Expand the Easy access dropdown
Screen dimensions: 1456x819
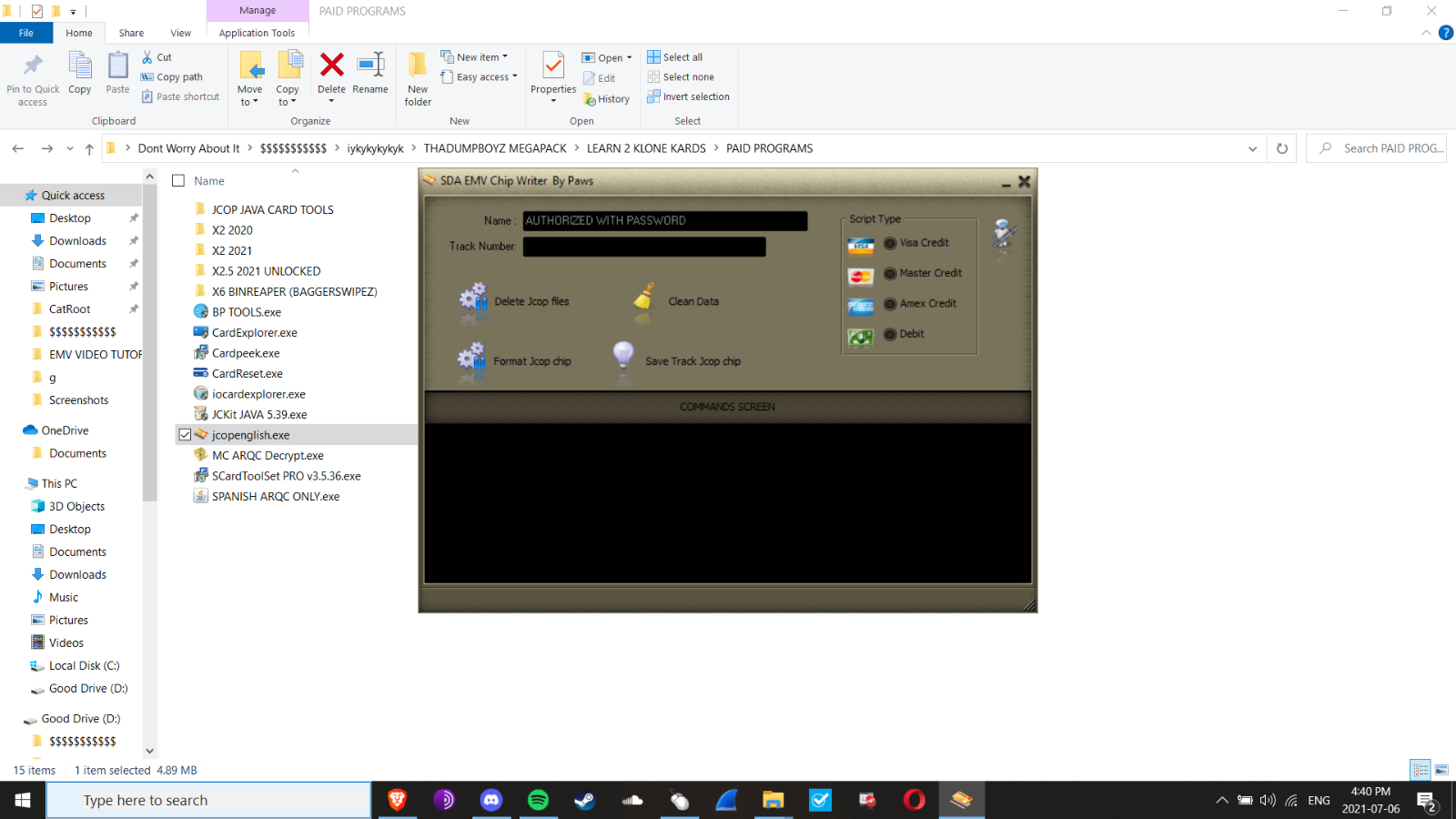pos(514,77)
